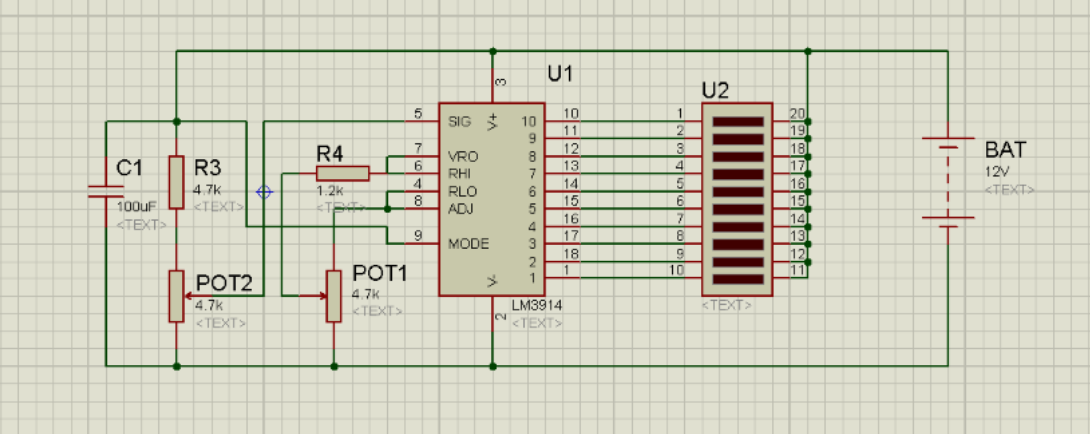1090x434 pixels.
Task: Click the 'R4' reference label
Action: [331, 152]
